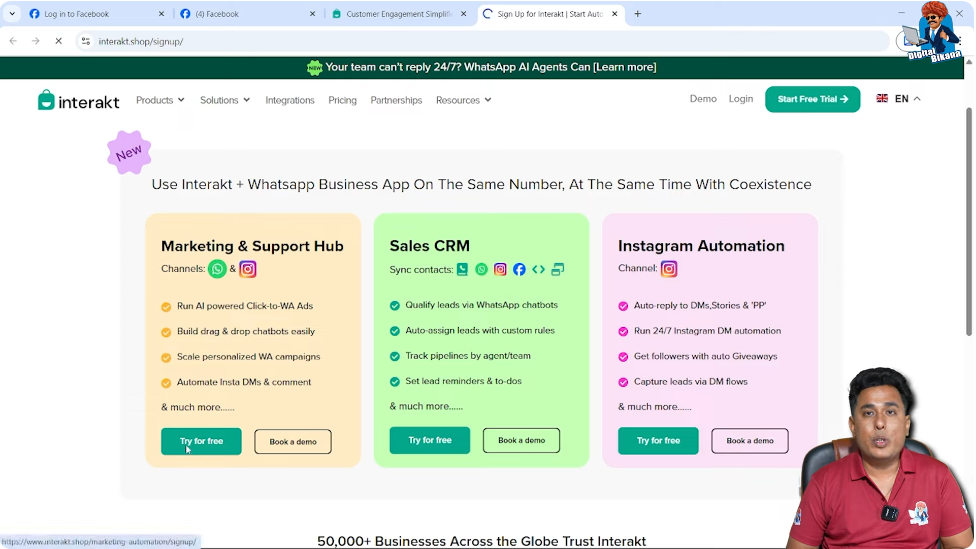Click Instagram icon in Instagram Automation card

(x=669, y=269)
